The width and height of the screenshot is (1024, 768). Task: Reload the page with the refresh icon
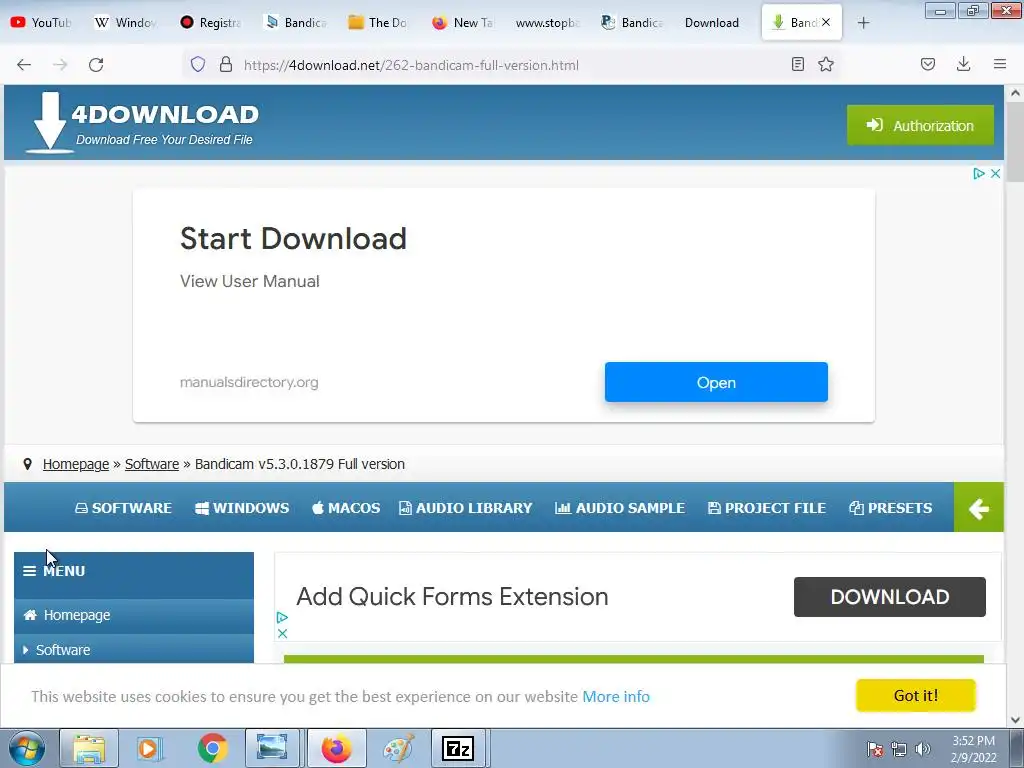click(x=96, y=65)
